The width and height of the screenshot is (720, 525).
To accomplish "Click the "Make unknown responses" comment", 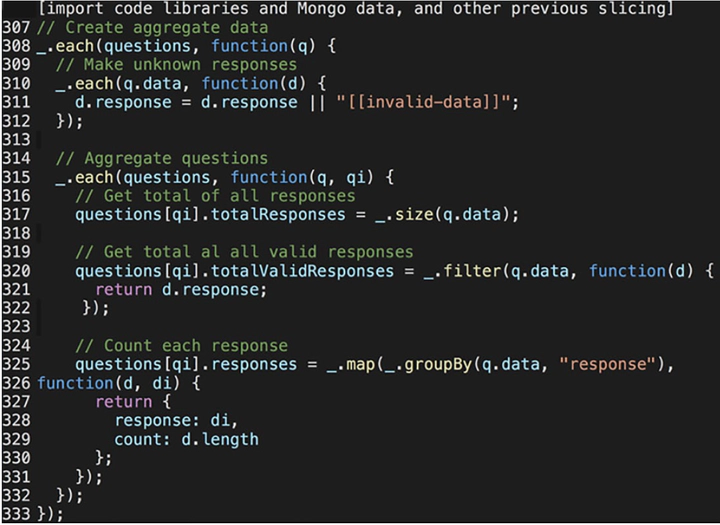I will 176,65.
